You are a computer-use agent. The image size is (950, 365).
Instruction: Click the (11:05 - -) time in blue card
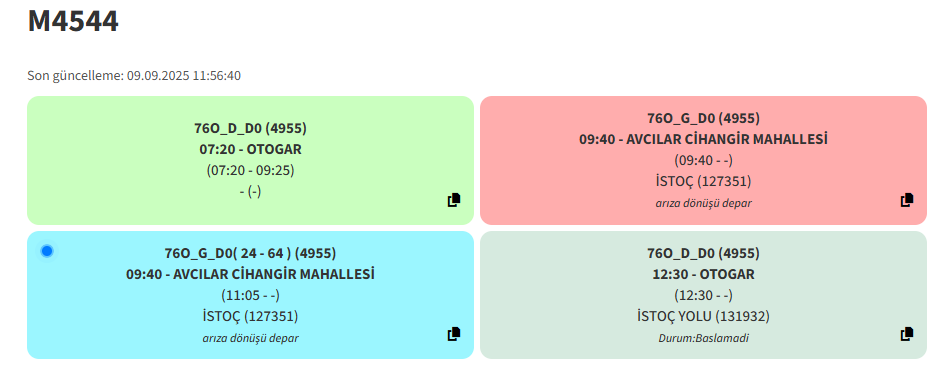(250, 295)
